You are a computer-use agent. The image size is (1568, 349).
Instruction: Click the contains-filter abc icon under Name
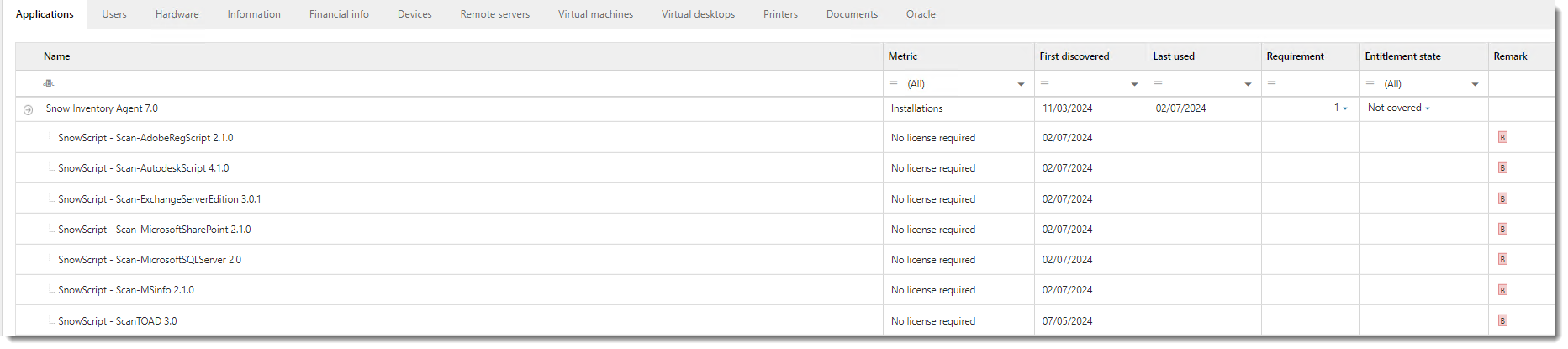coord(49,83)
